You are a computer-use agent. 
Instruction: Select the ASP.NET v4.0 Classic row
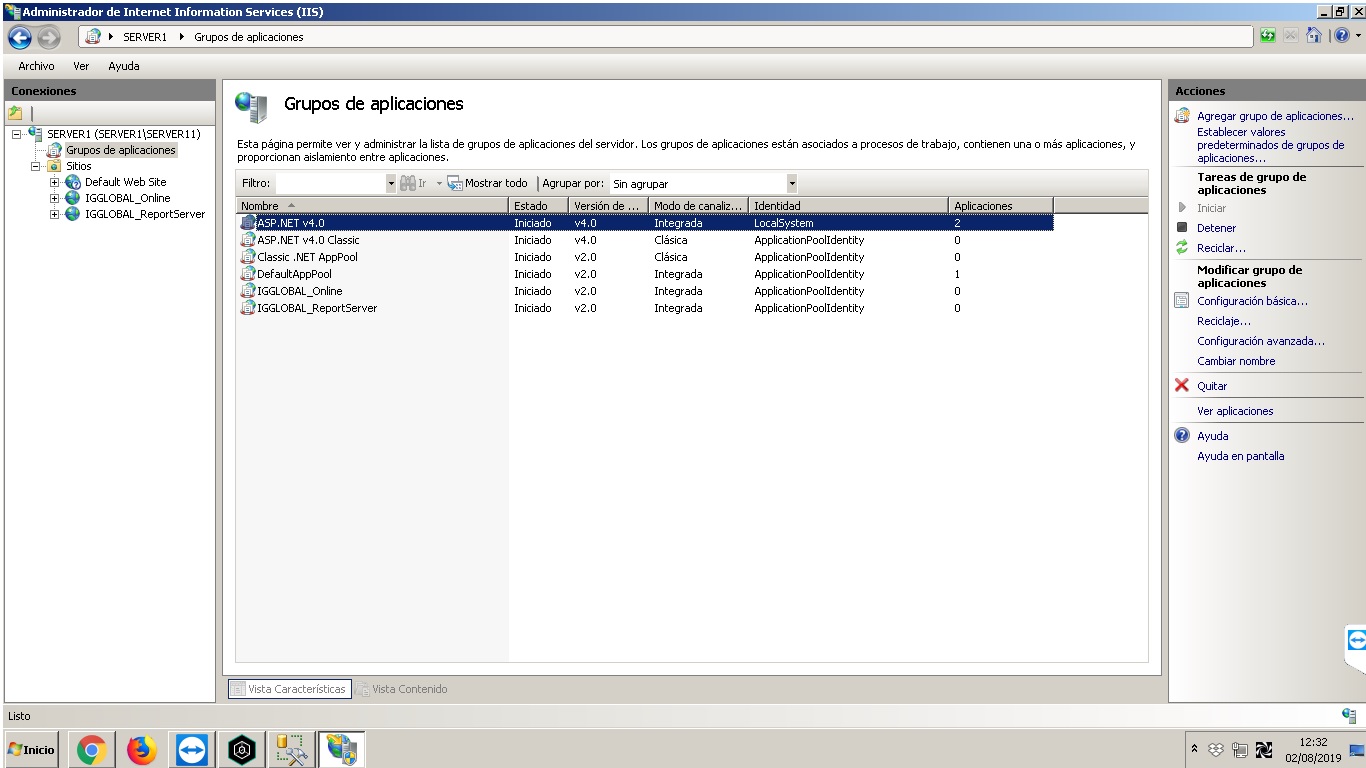click(644, 240)
